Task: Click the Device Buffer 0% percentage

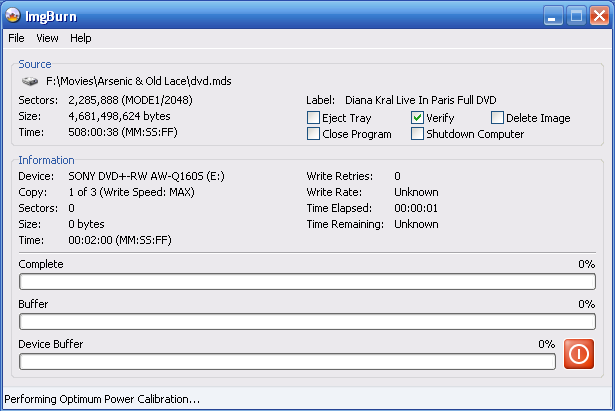Action: [547, 344]
